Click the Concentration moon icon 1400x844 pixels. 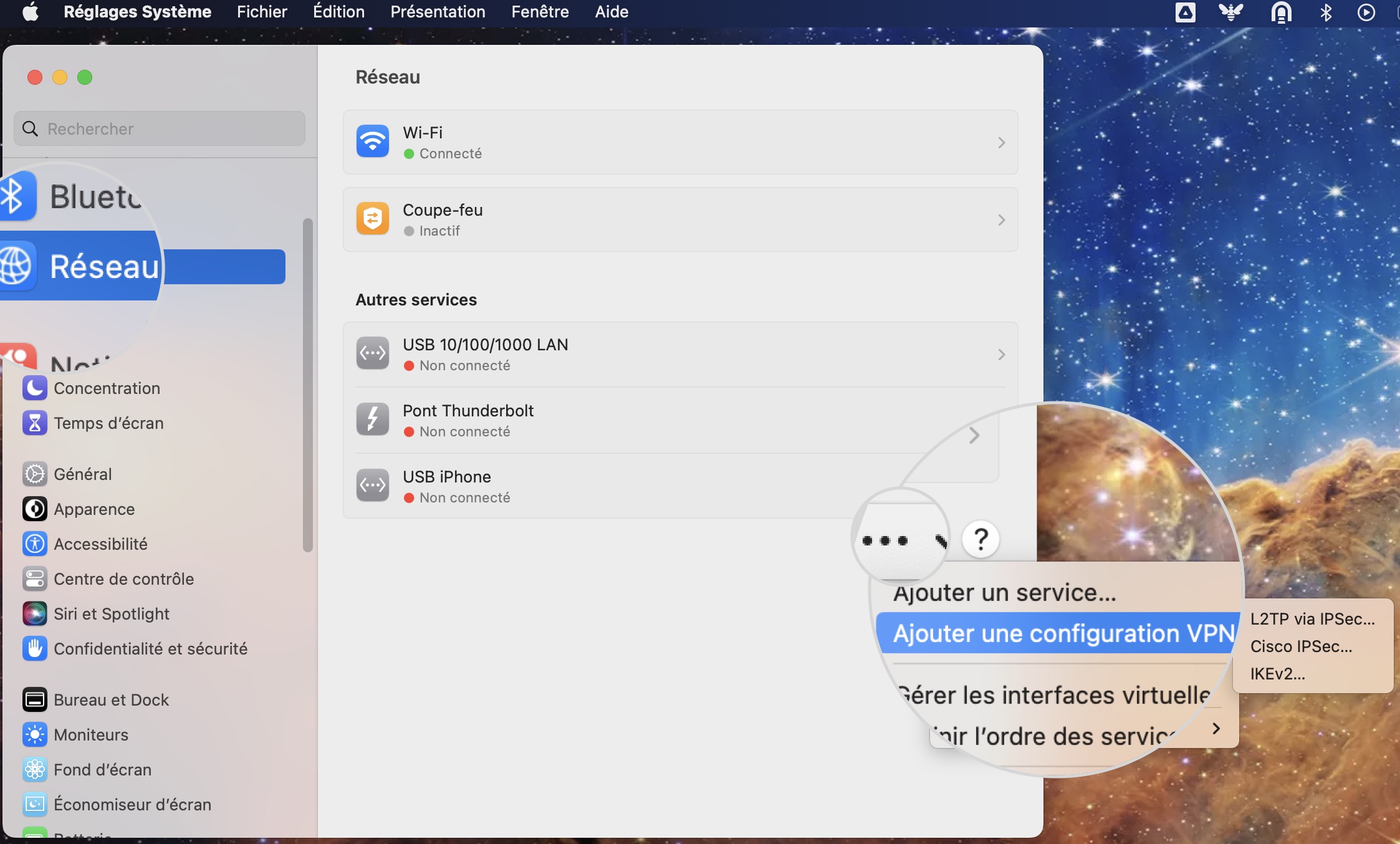click(35, 388)
